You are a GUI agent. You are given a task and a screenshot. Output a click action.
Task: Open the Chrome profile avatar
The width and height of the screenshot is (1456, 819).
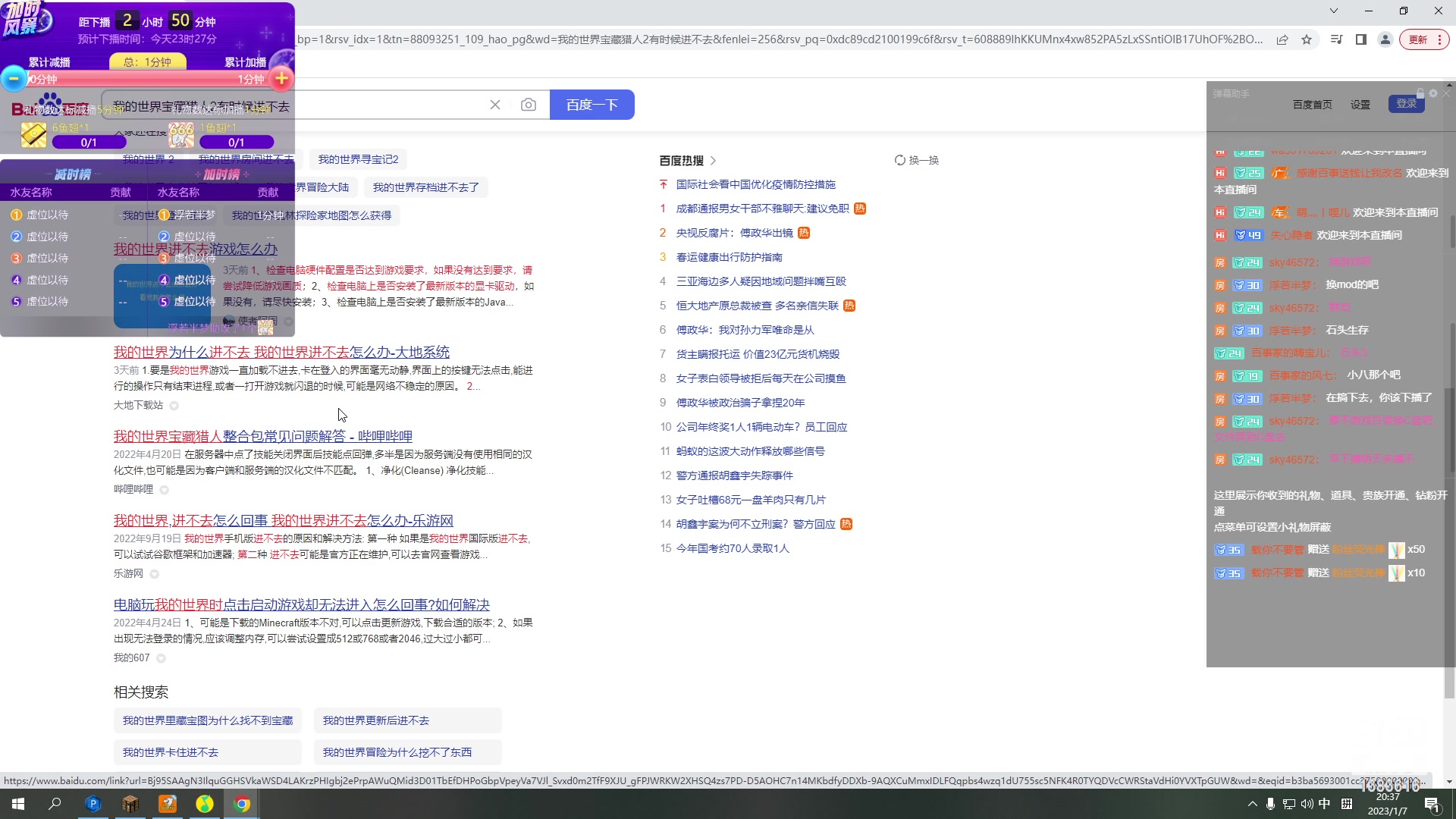point(1385,39)
